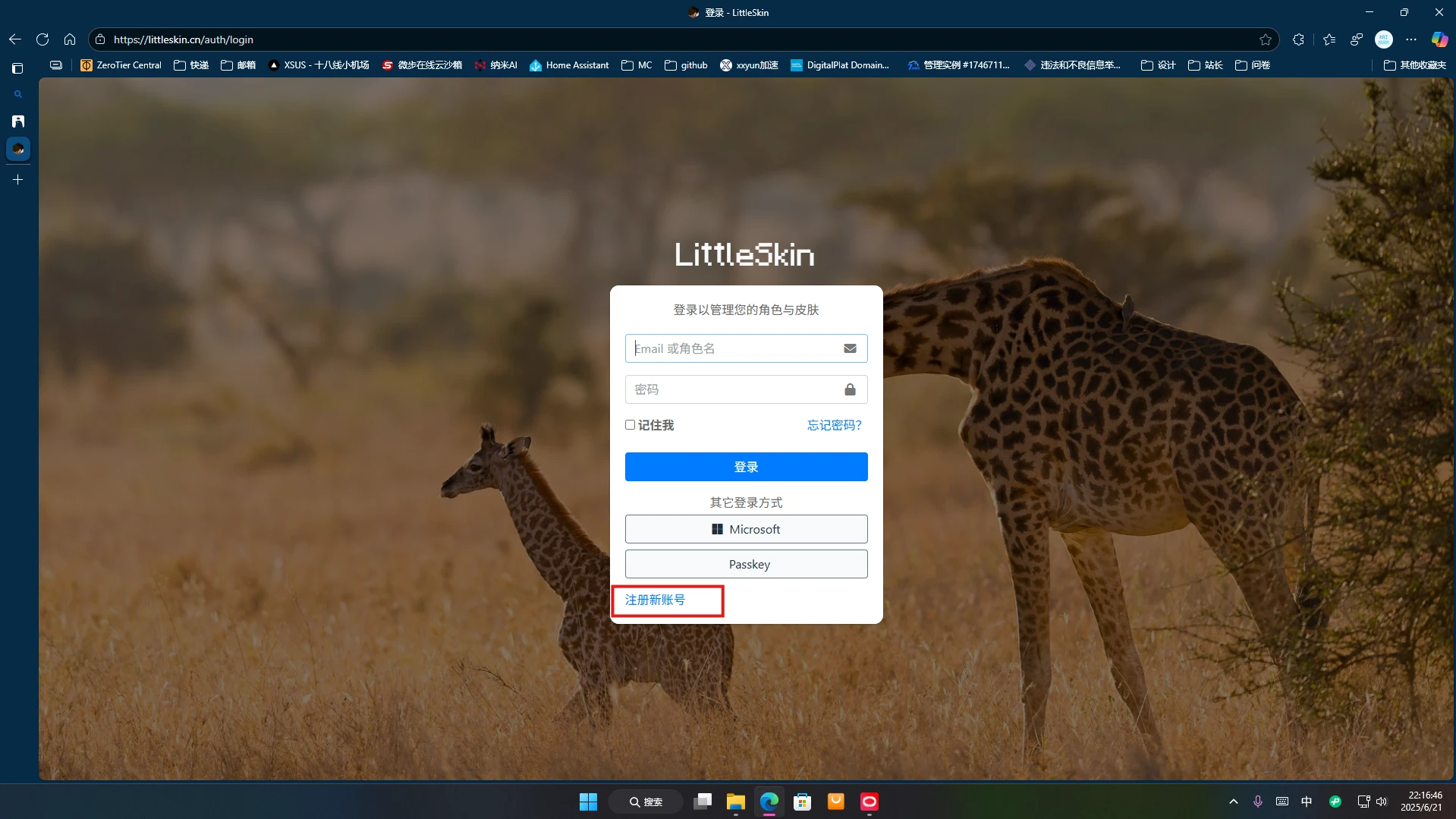
Task: Open volume control in tray
Action: [x=1382, y=802]
